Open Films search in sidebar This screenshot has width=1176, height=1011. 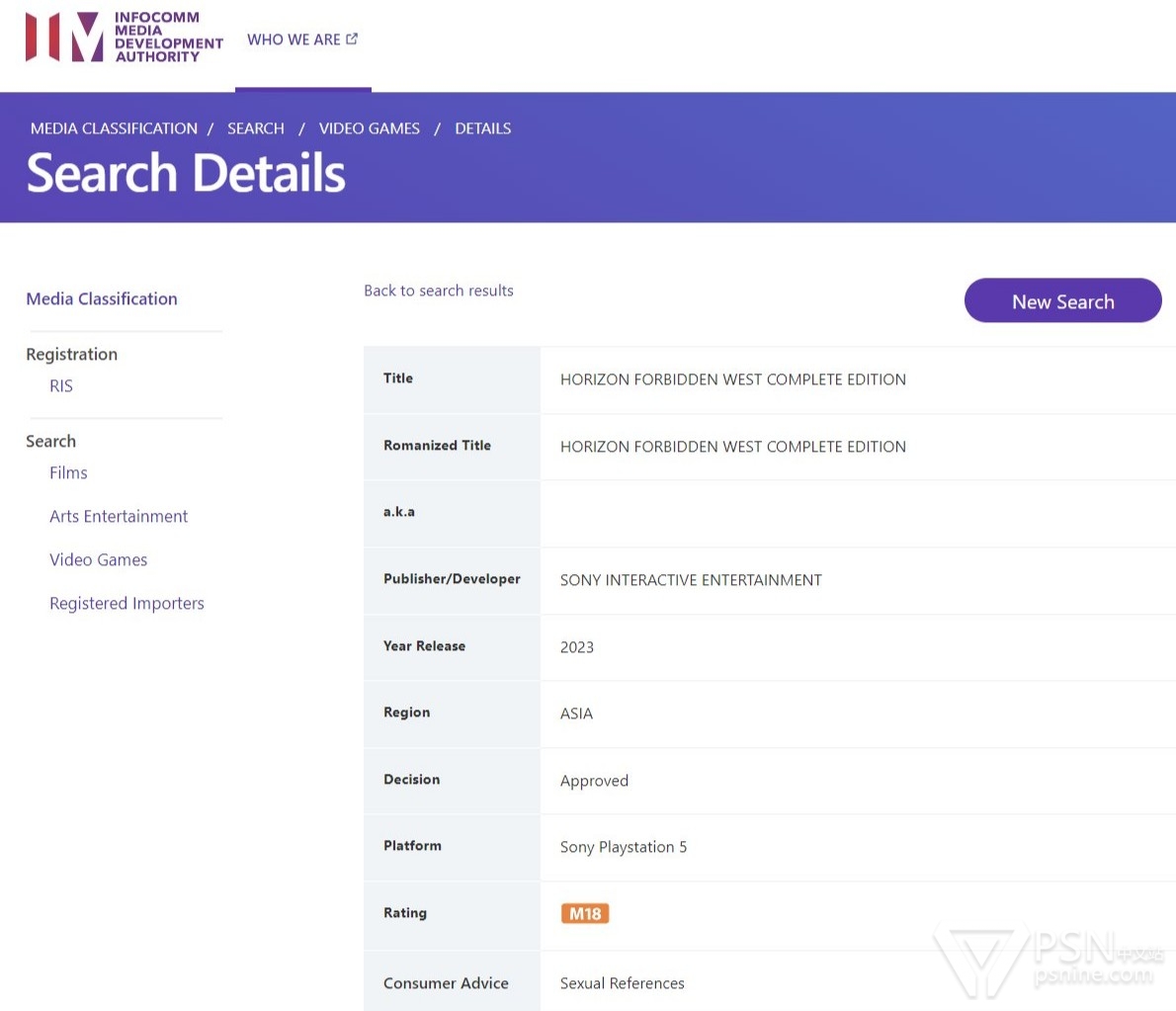click(x=68, y=473)
